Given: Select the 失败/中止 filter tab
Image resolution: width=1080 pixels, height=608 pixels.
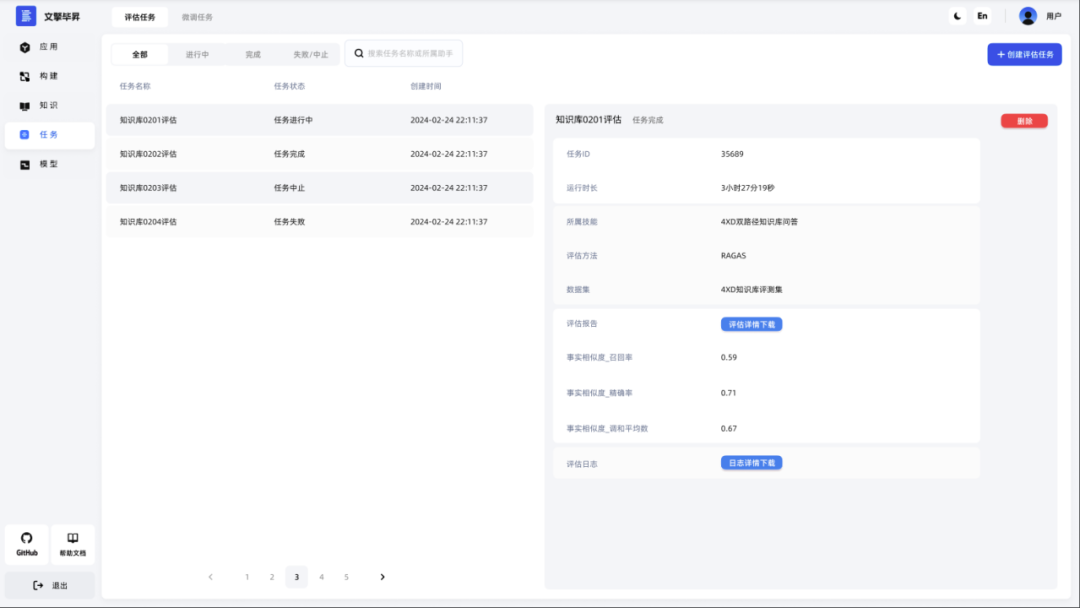Looking at the screenshot, I should point(311,54).
